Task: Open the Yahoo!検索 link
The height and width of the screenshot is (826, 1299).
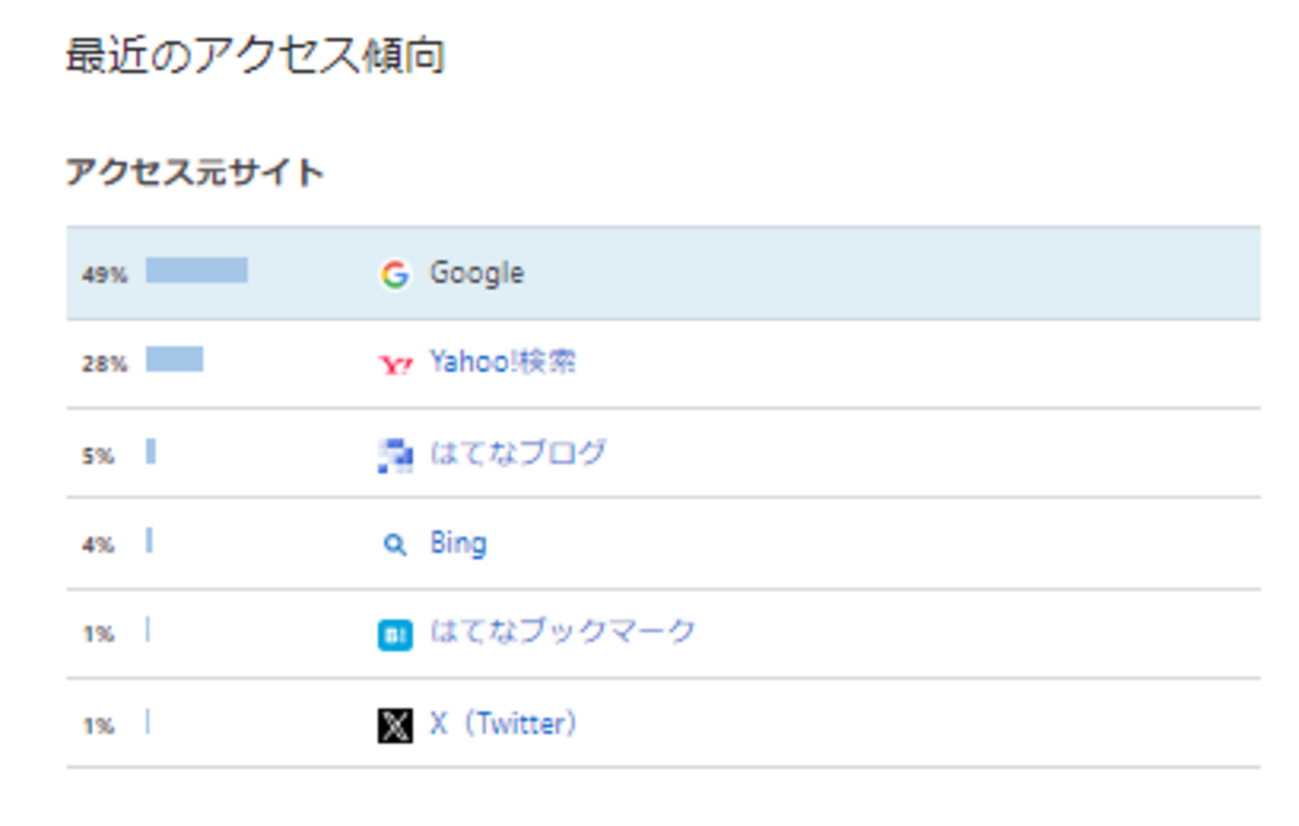Action: [x=502, y=362]
